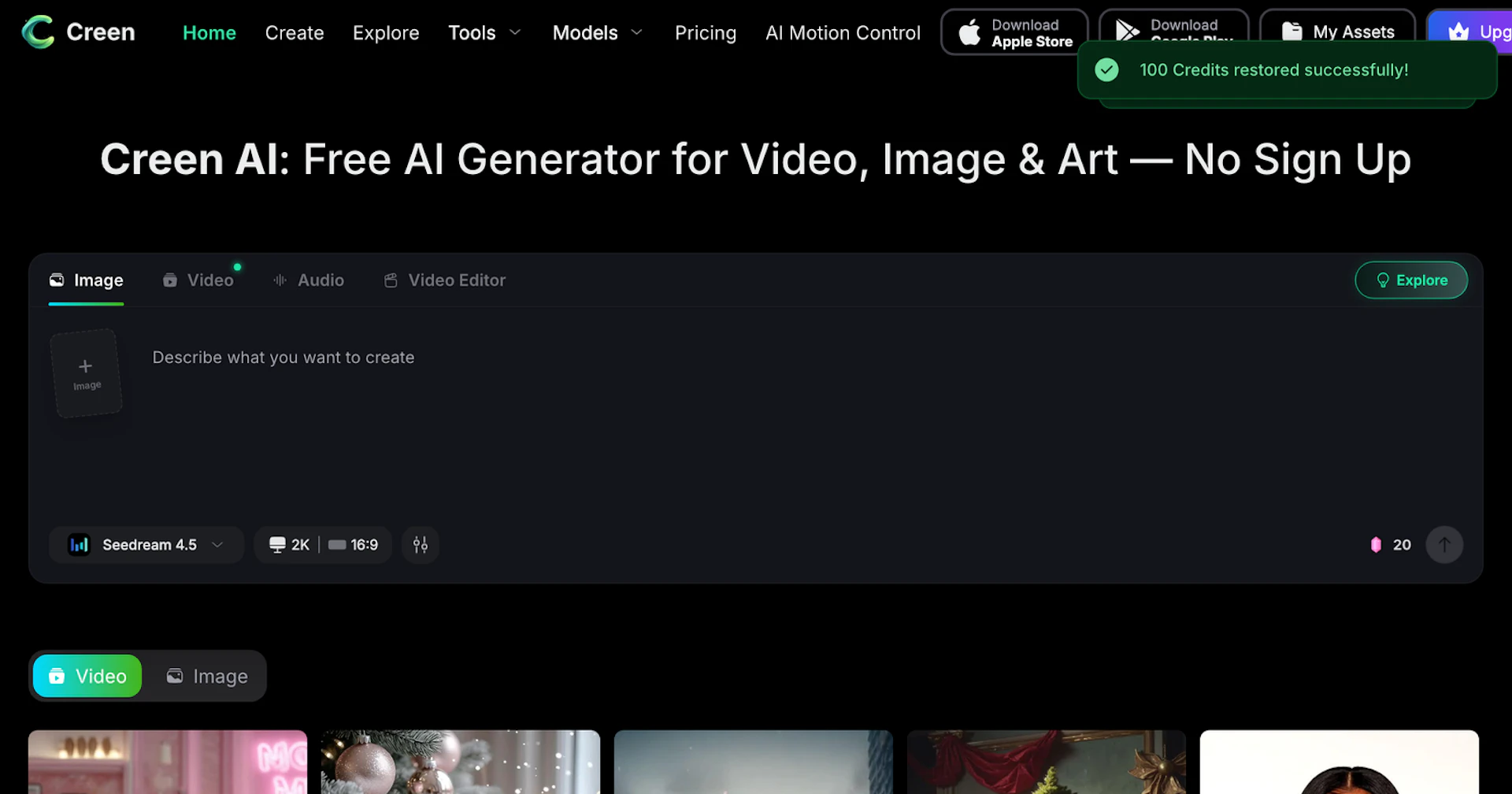The image size is (1512, 794).
Task: Open the Christmas ornaments thumbnail
Action: [461, 762]
